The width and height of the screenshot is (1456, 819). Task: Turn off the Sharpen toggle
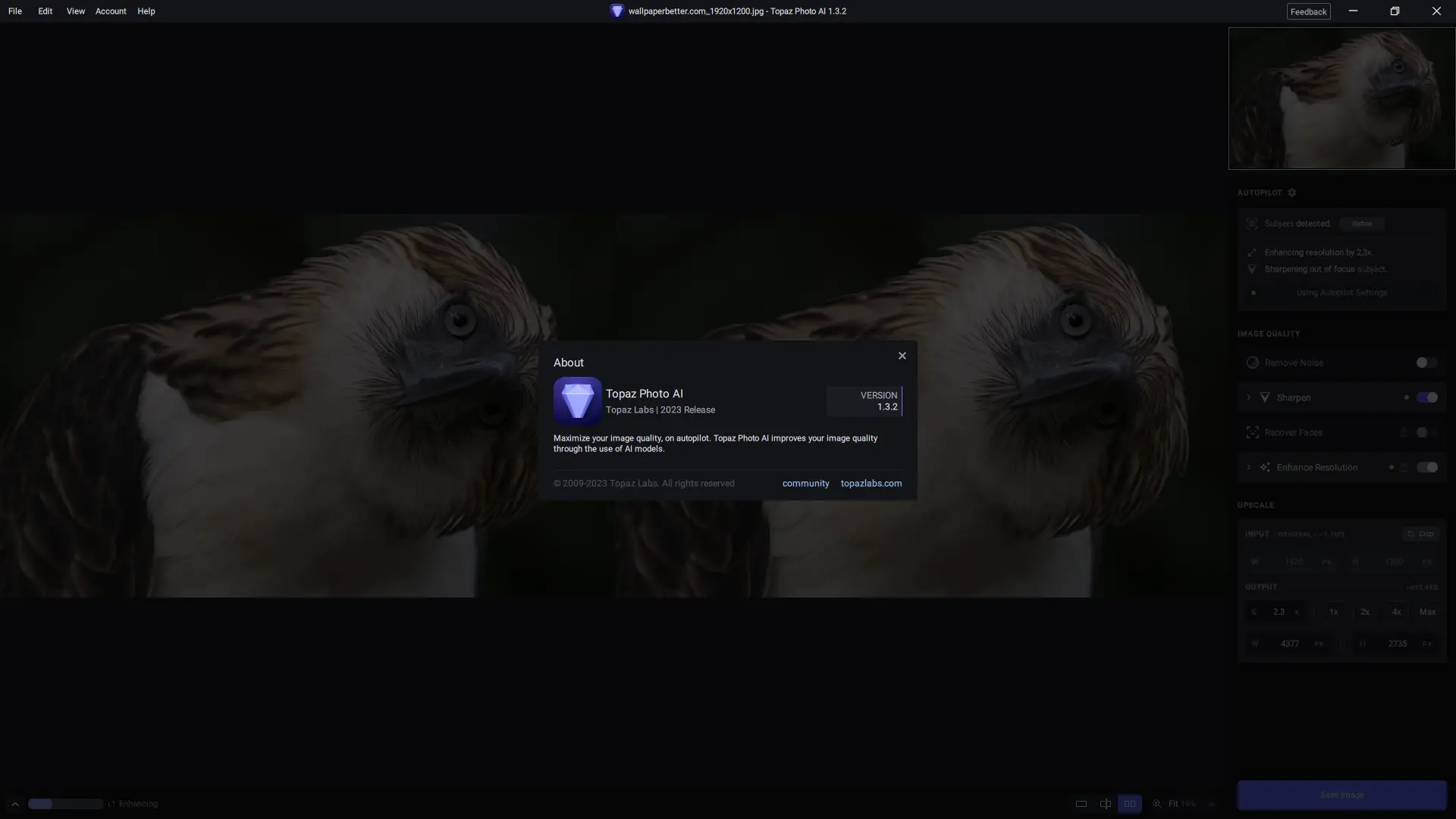1426,397
